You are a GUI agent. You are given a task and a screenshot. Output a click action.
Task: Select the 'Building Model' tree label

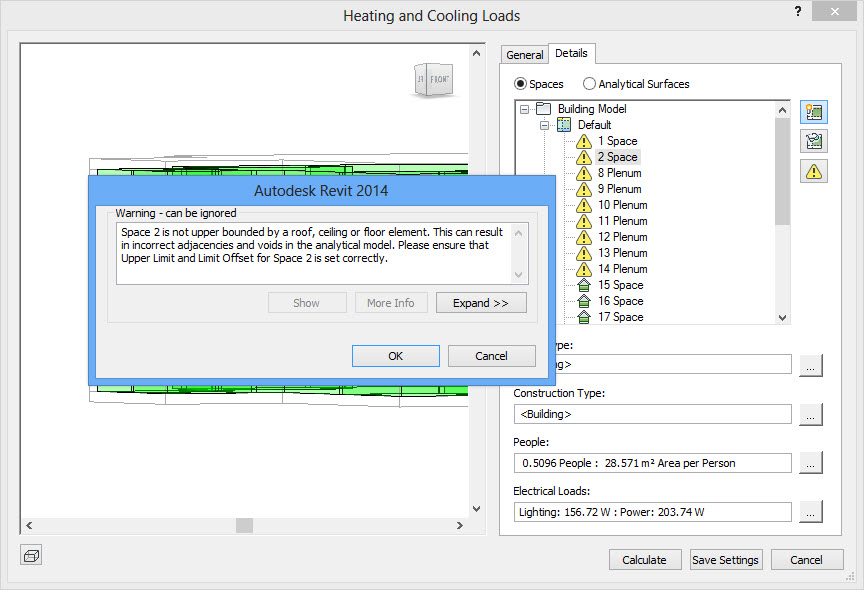tap(592, 109)
